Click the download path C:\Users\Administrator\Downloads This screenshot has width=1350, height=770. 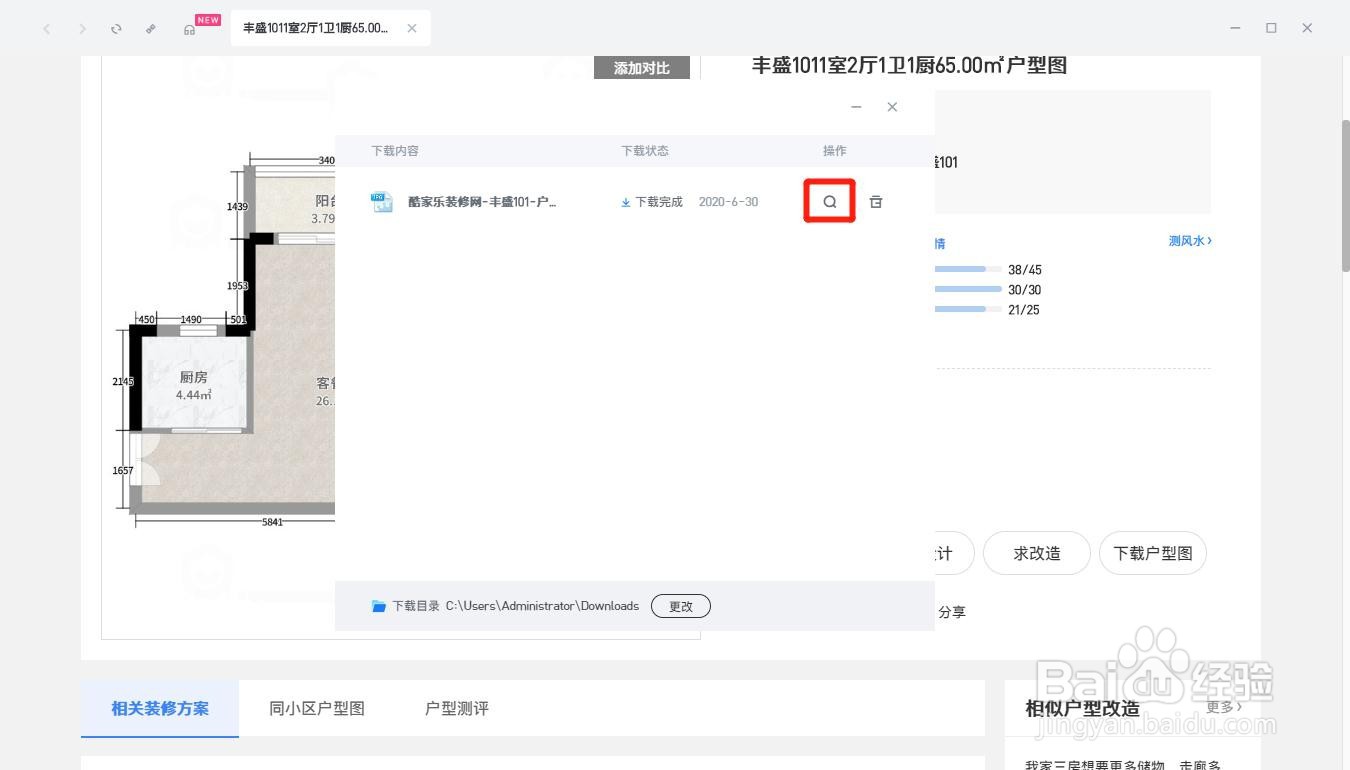tap(542, 606)
